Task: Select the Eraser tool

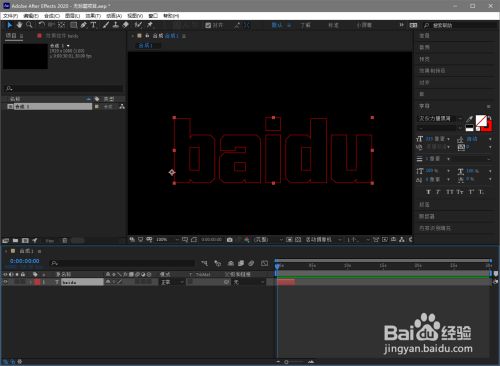Action: click(125, 25)
